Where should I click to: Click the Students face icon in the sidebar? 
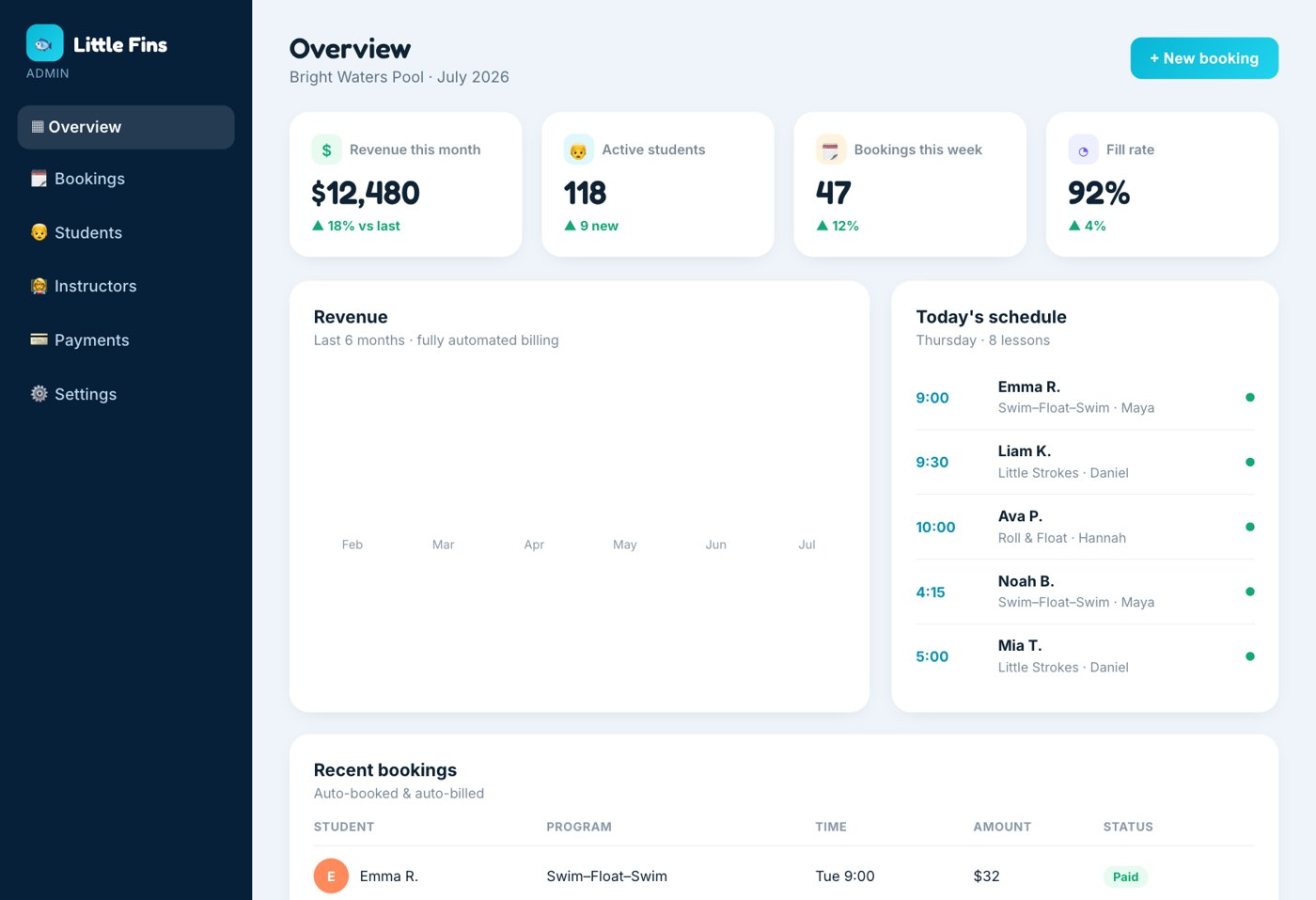pos(39,232)
